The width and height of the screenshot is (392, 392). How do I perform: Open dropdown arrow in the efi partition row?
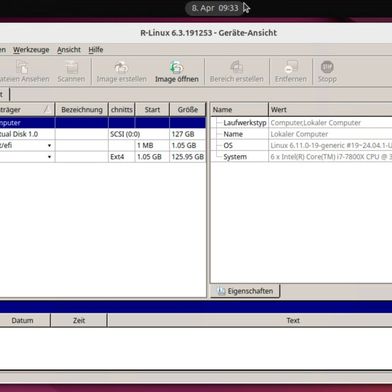coord(49,146)
